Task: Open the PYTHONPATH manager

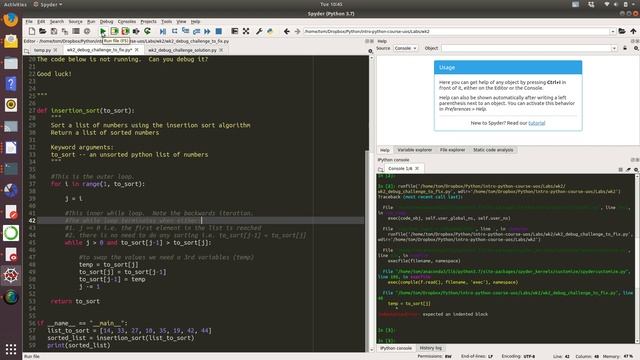Action: point(270,31)
